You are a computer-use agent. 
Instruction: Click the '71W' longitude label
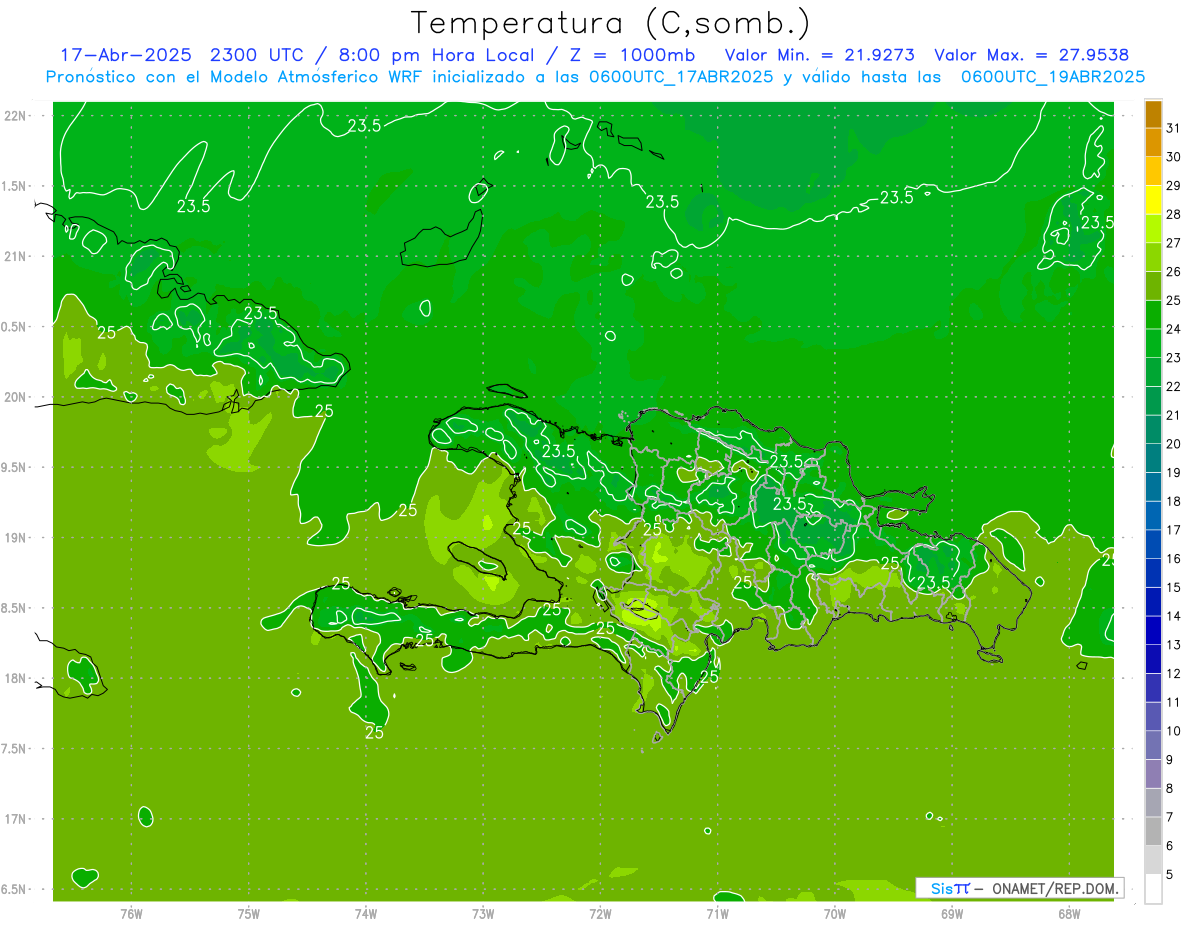[717, 913]
